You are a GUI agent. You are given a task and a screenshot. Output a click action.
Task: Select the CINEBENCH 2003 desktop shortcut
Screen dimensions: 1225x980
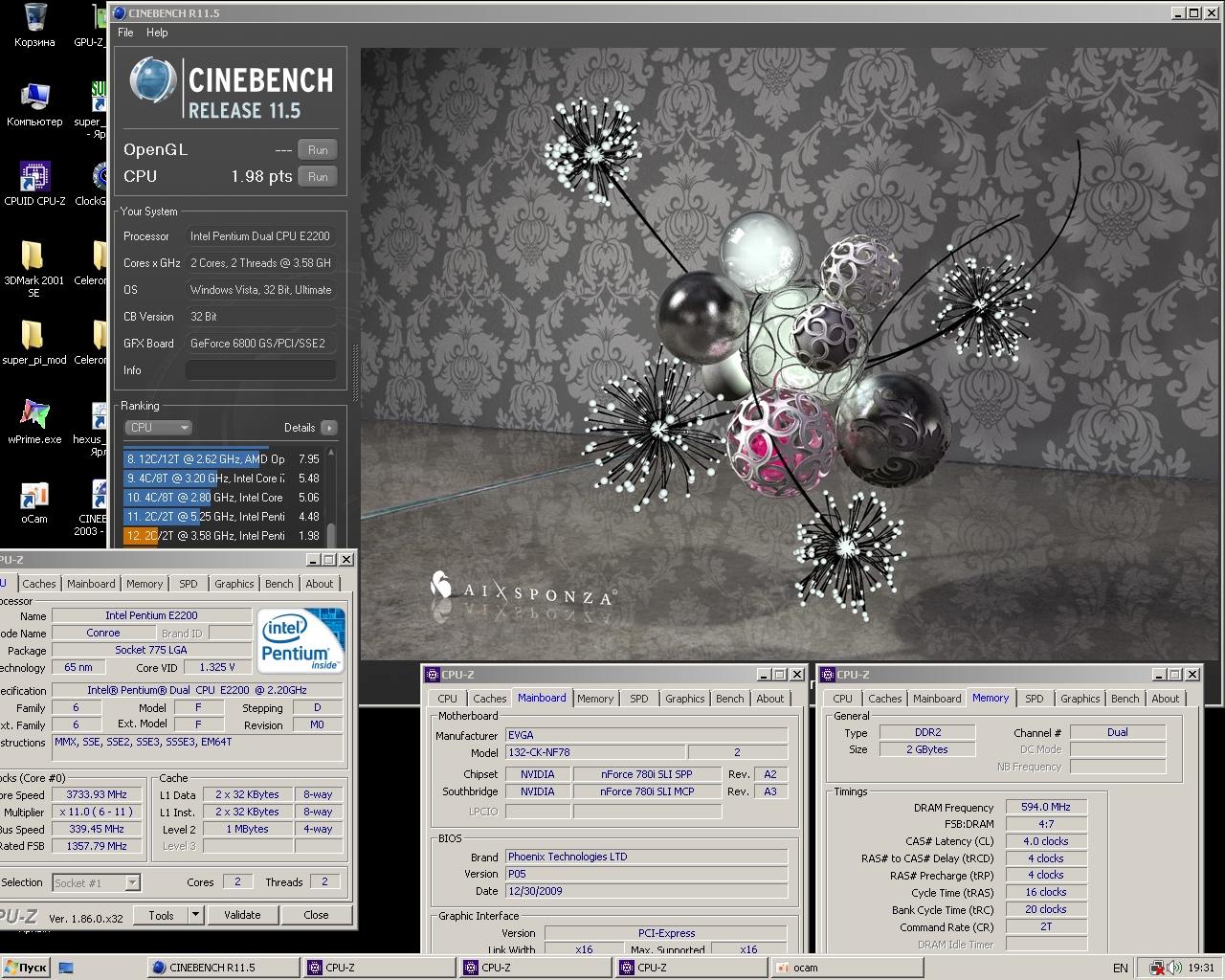(x=93, y=507)
